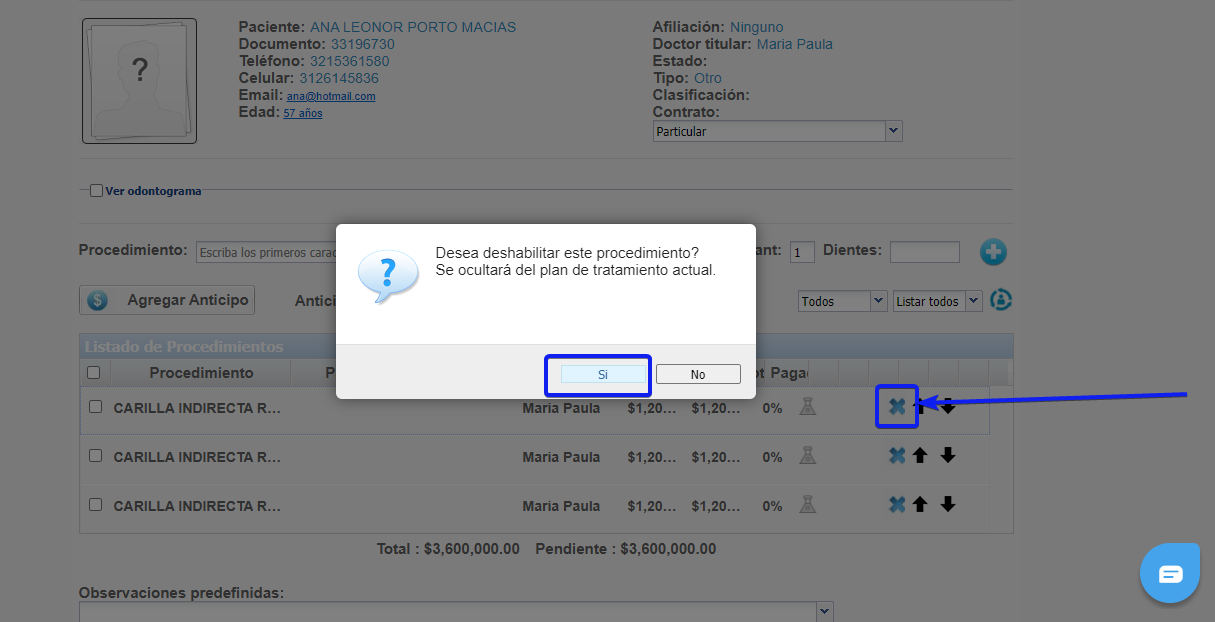This screenshot has width=1215, height=622.
Task: Click the phone number 3215361580
Action: [x=350, y=61]
